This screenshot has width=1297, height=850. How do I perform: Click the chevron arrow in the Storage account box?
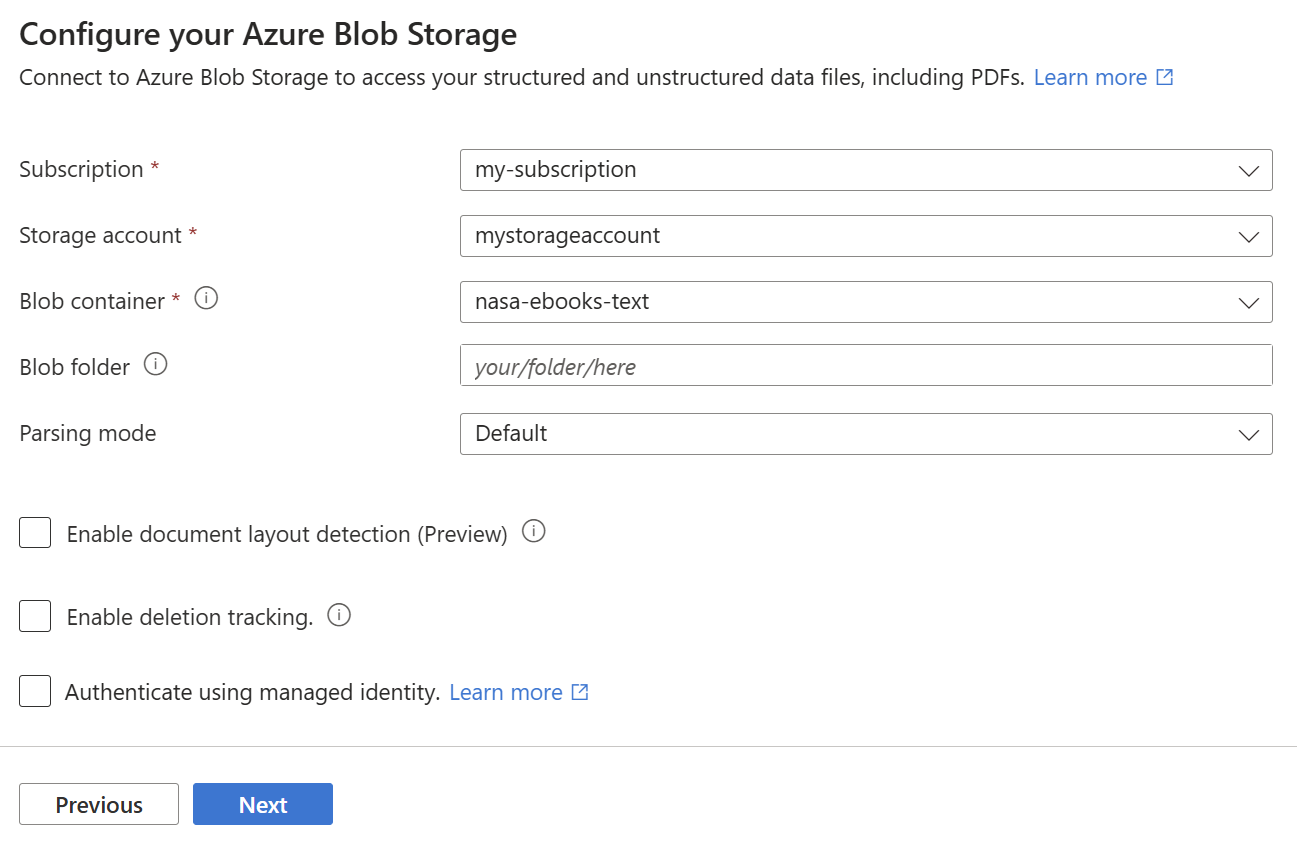pyautogui.click(x=1248, y=236)
